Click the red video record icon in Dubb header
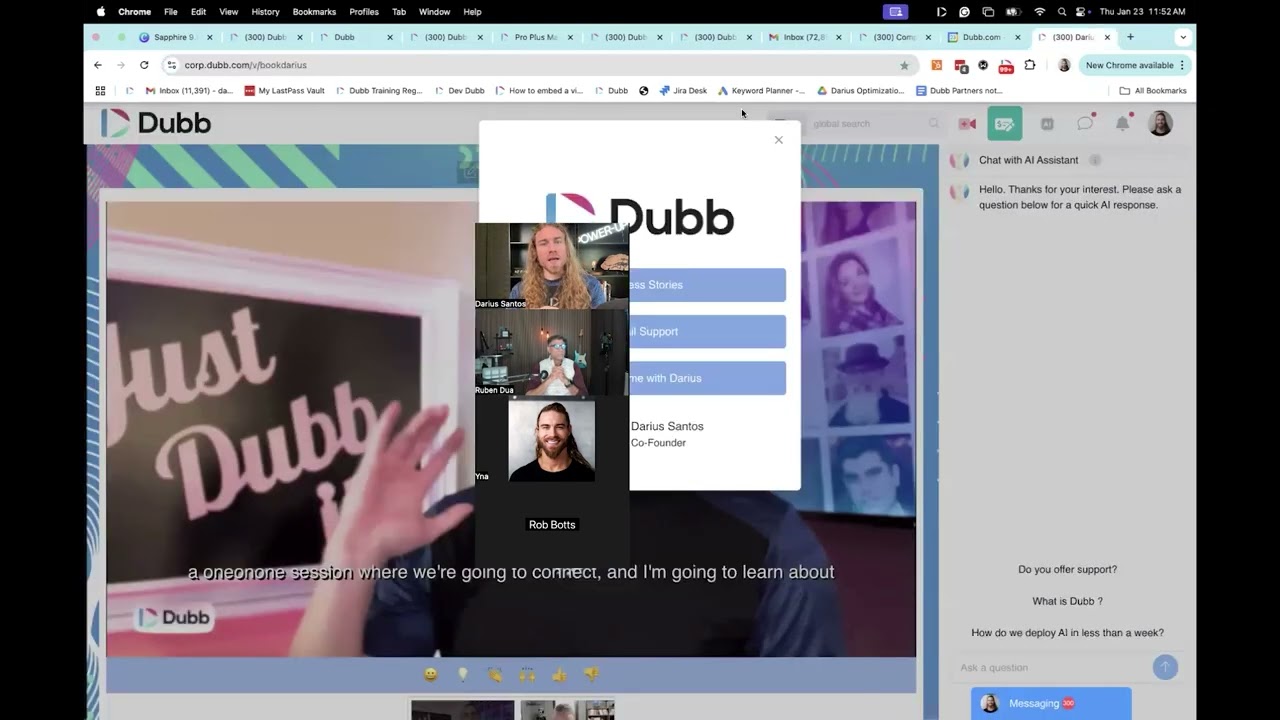This screenshot has height=720, width=1280. click(x=967, y=124)
